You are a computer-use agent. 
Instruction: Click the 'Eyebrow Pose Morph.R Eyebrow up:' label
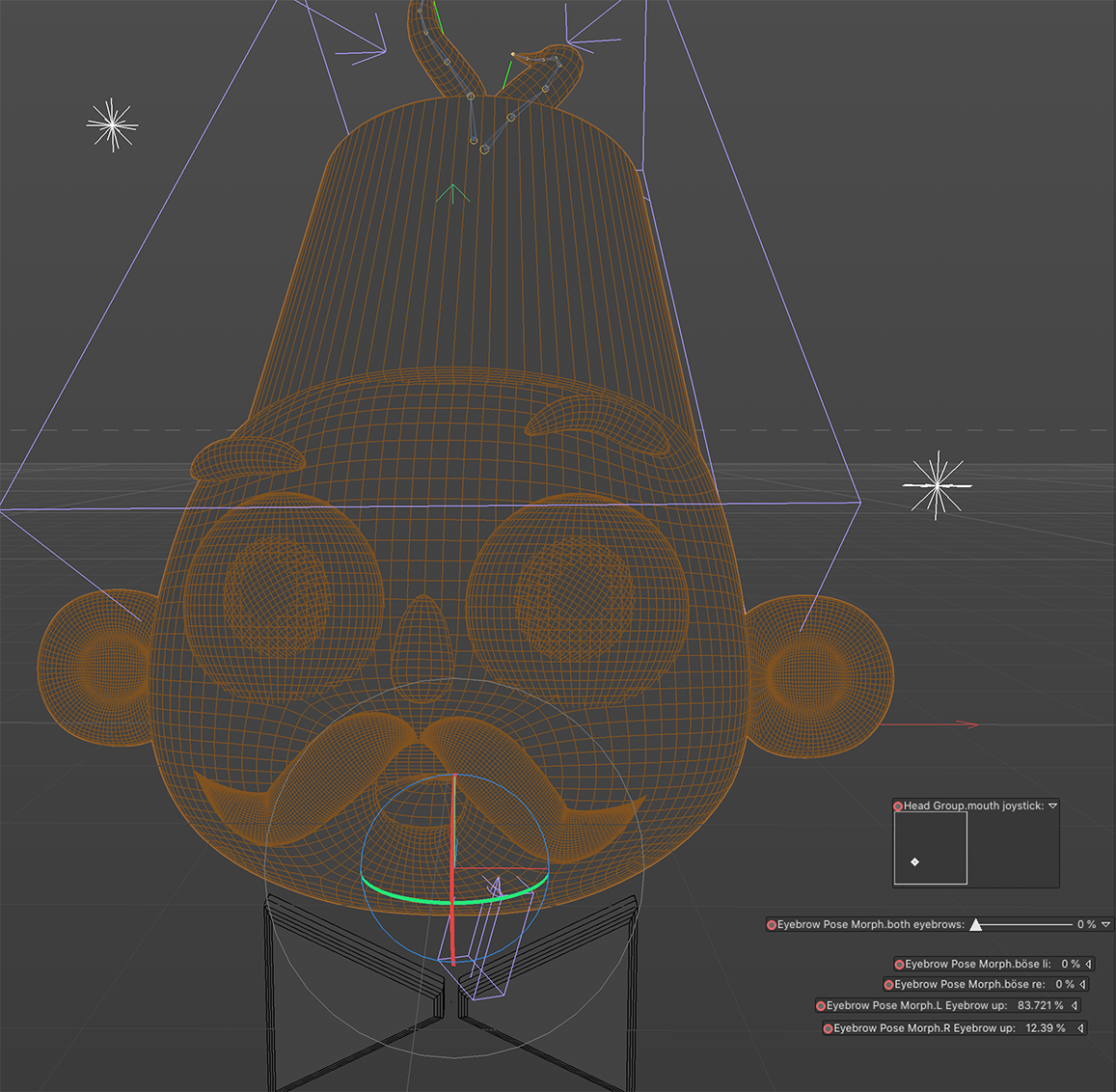click(925, 1028)
